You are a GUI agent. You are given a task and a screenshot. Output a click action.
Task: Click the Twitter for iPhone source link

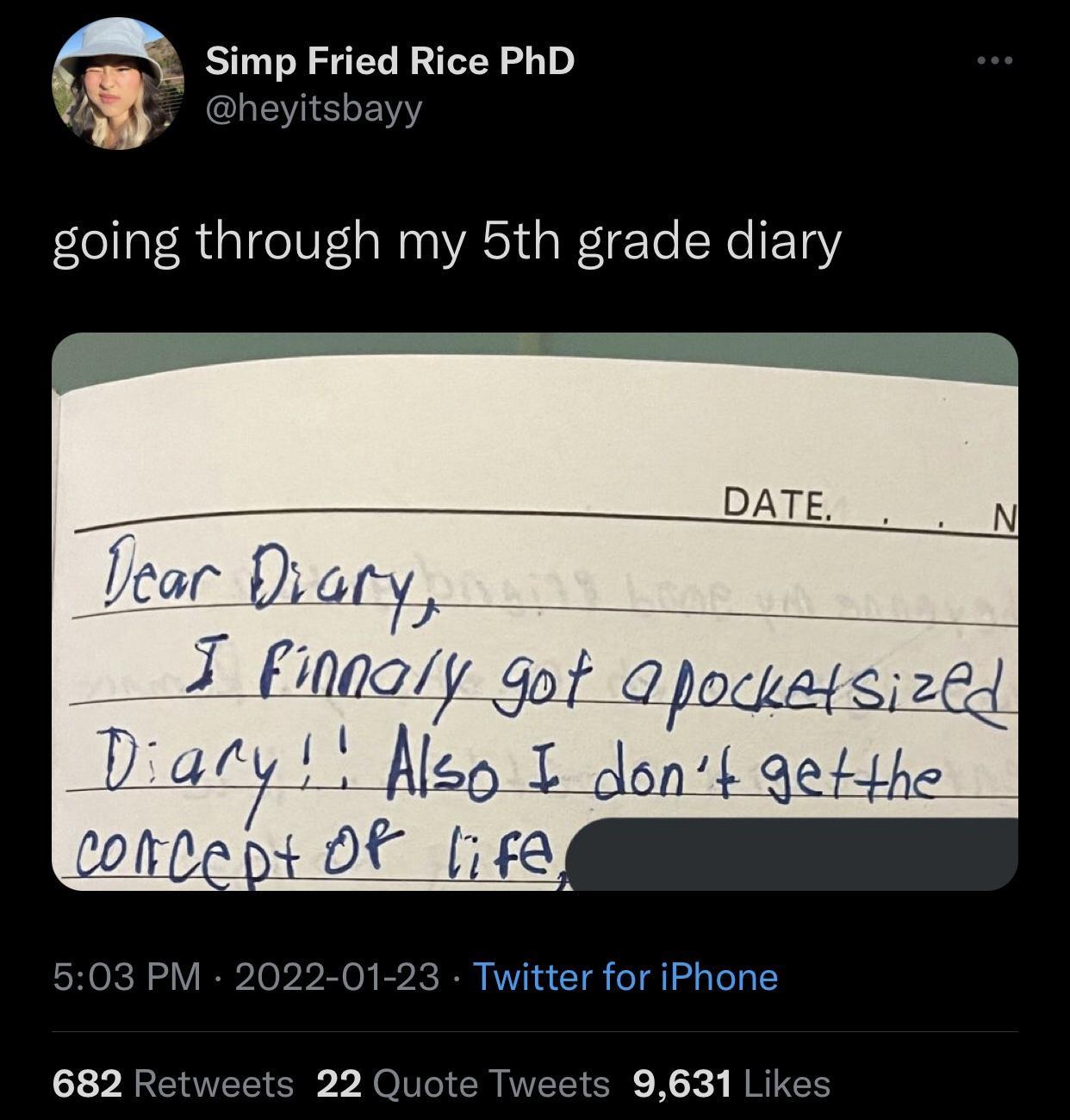[x=625, y=977]
